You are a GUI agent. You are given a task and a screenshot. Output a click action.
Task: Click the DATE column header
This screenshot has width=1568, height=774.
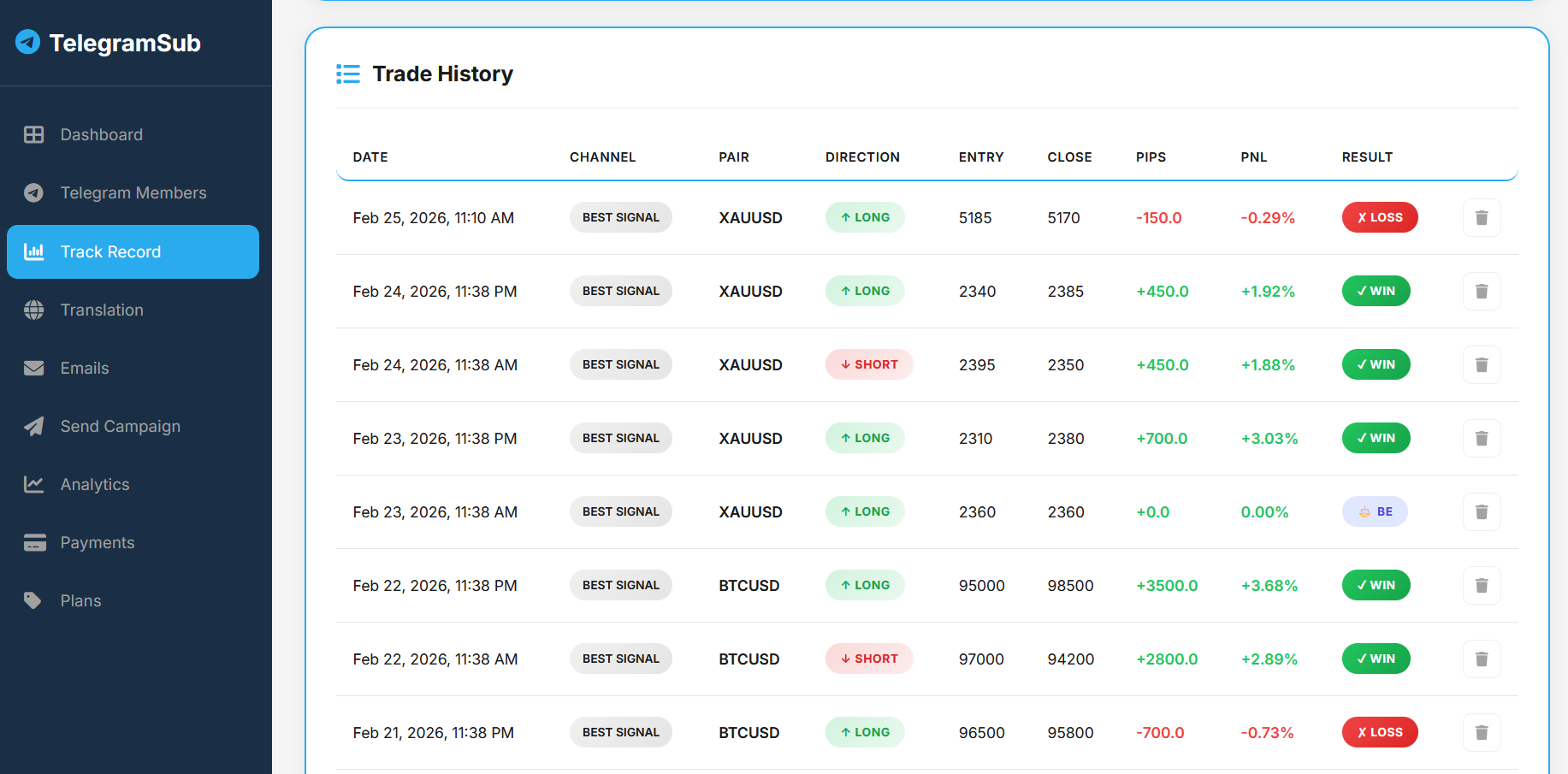coord(370,157)
